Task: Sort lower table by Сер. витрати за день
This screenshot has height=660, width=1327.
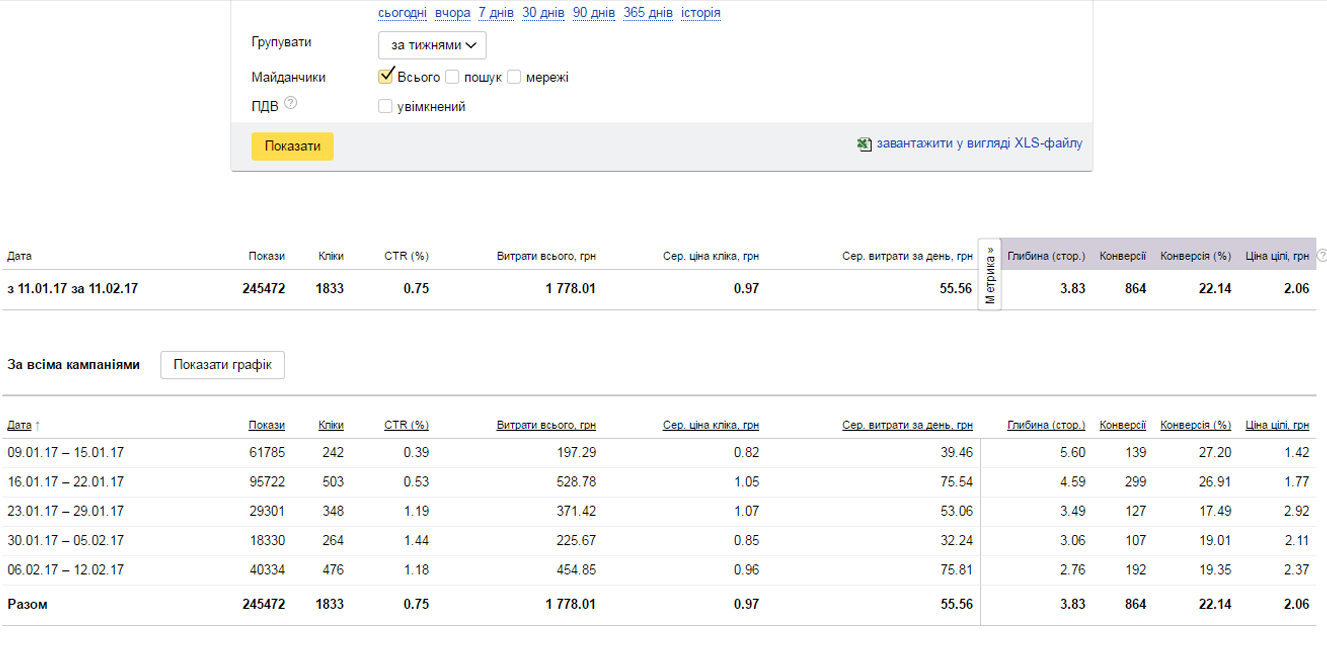Action: click(907, 425)
